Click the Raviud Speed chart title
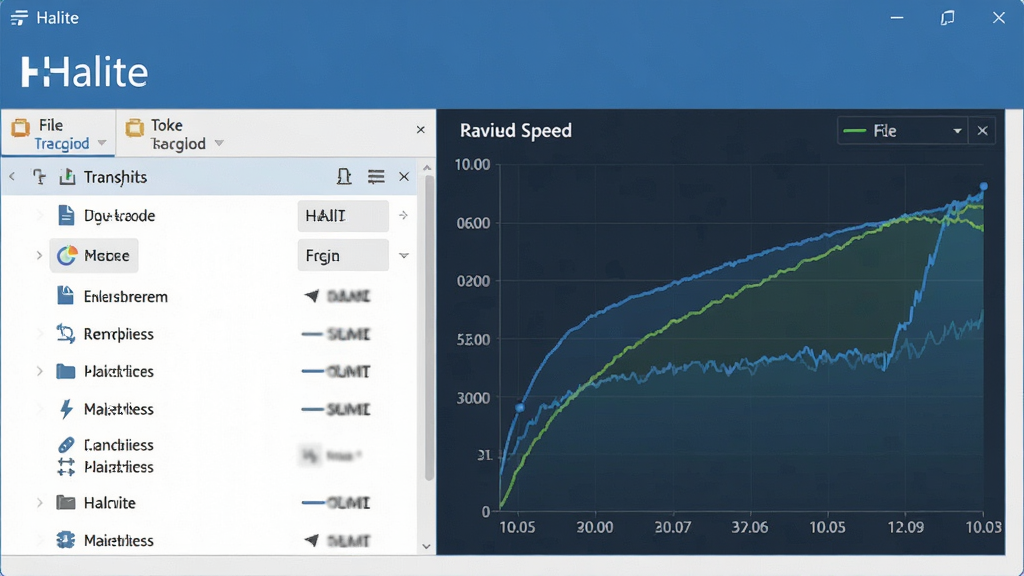Viewport: 1024px width, 576px height. coord(515,131)
